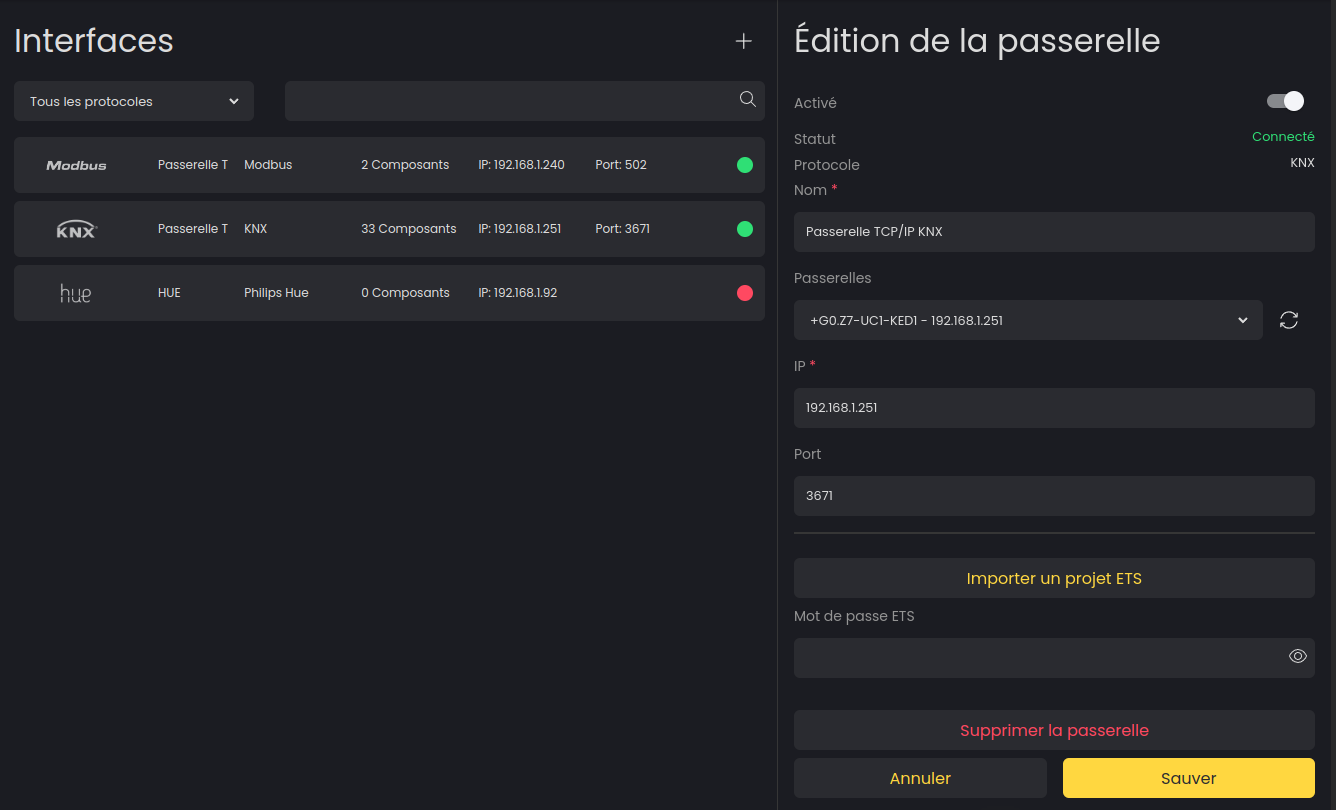1336x810 pixels.
Task: Click the Modbus logo icon
Action: point(76,165)
